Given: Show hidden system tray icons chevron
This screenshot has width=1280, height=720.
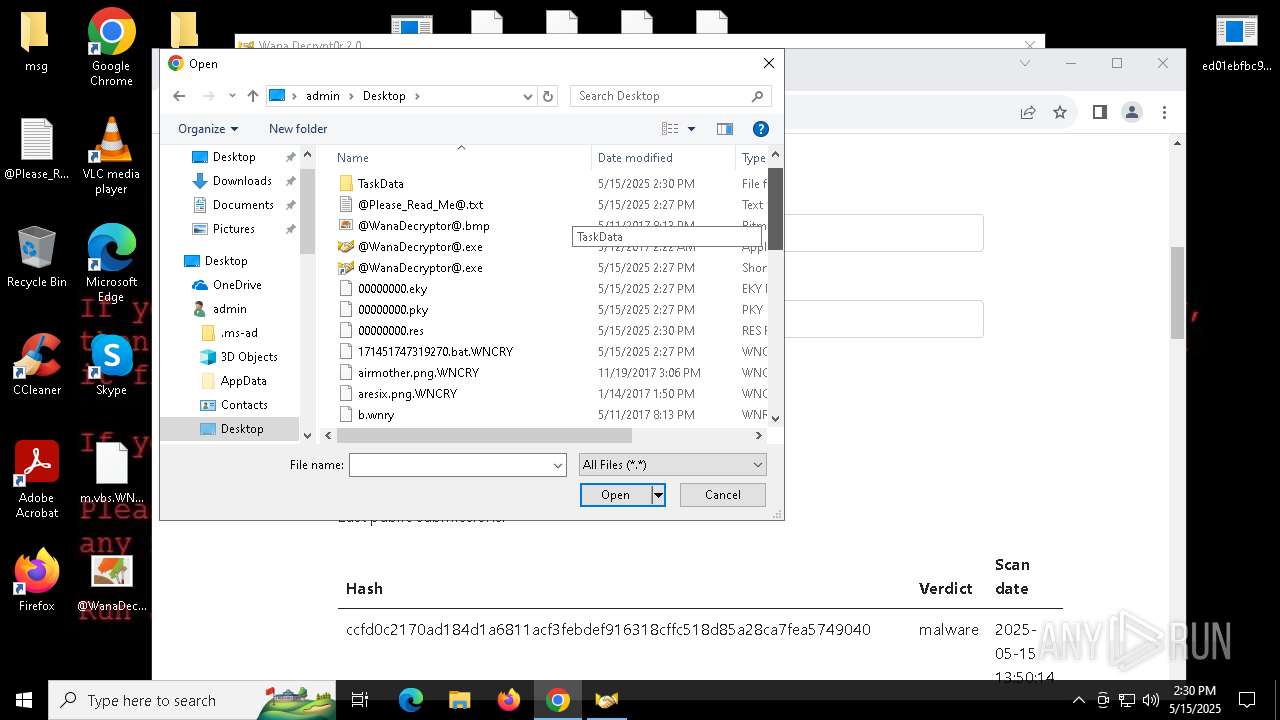Looking at the screenshot, I should (x=1078, y=700).
